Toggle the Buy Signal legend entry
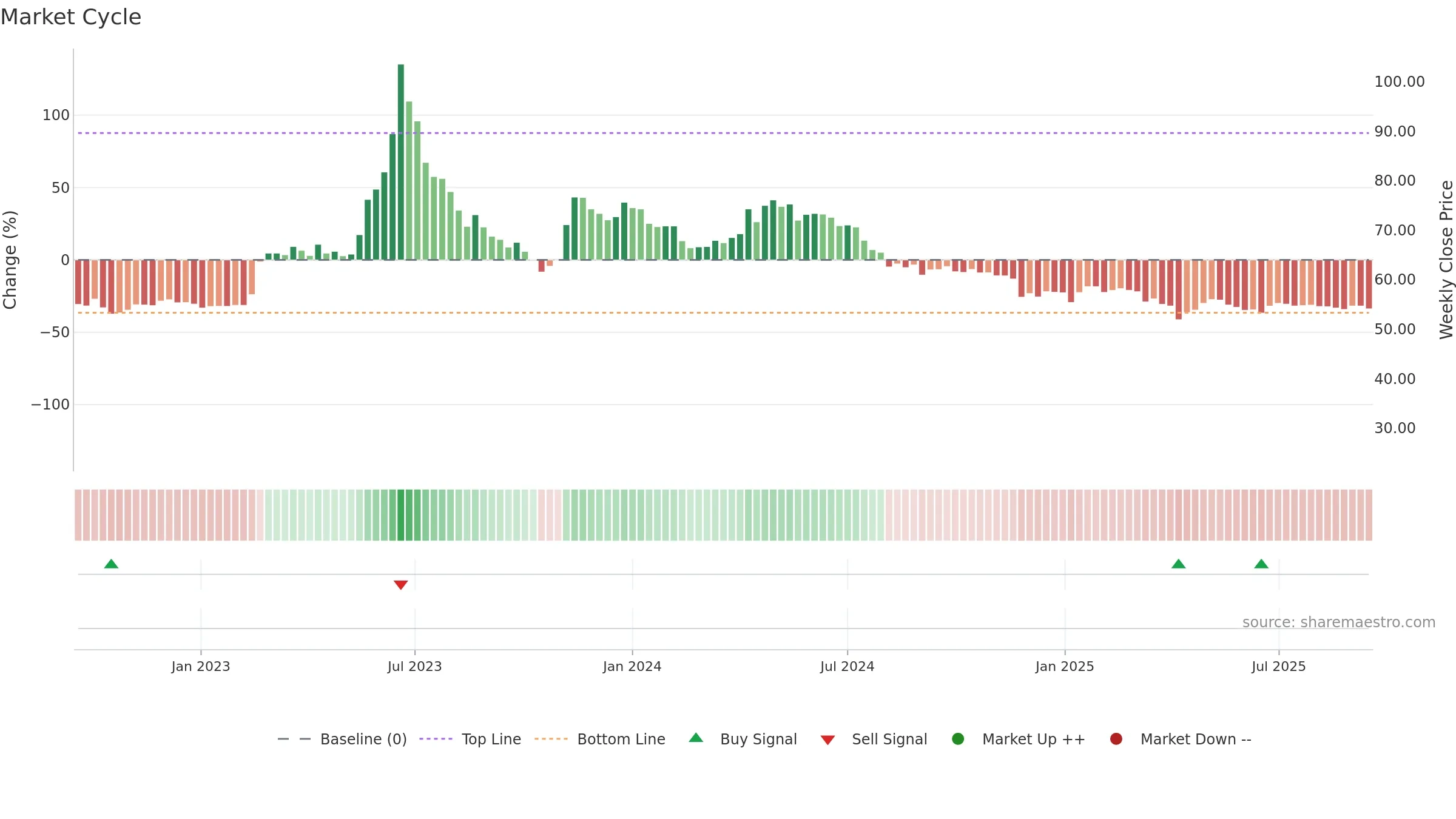Screen dimensions: 1456x819 pyautogui.click(x=743, y=739)
